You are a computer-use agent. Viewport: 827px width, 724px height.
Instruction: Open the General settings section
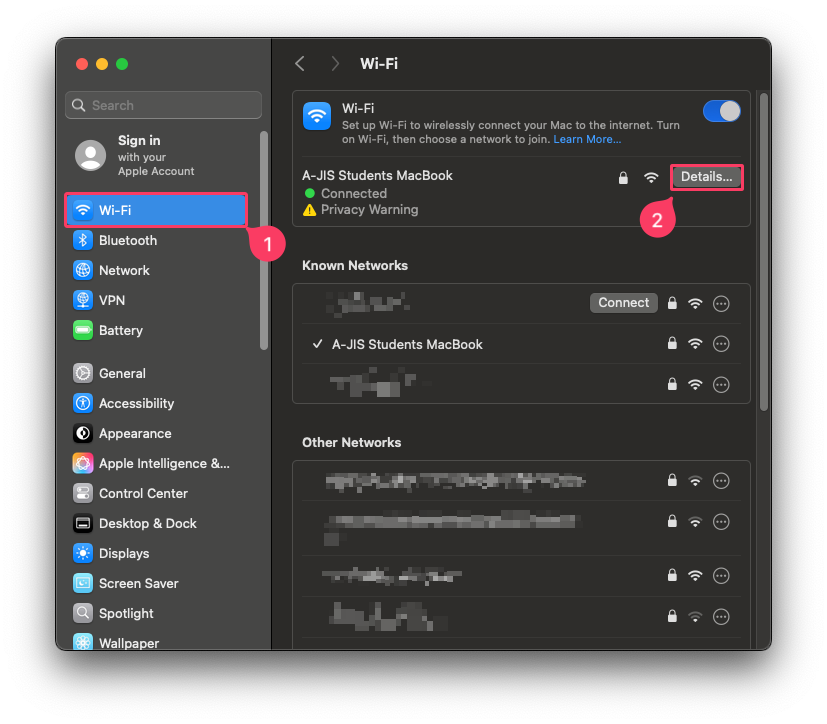point(122,373)
